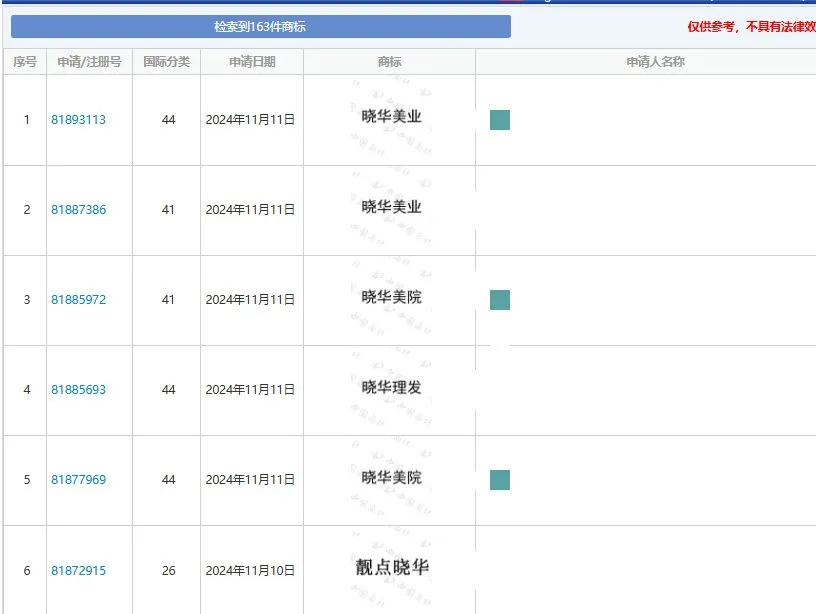816x614 pixels.
Task: Click the 靓点晓华 trademark image
Action: (391, 567)
